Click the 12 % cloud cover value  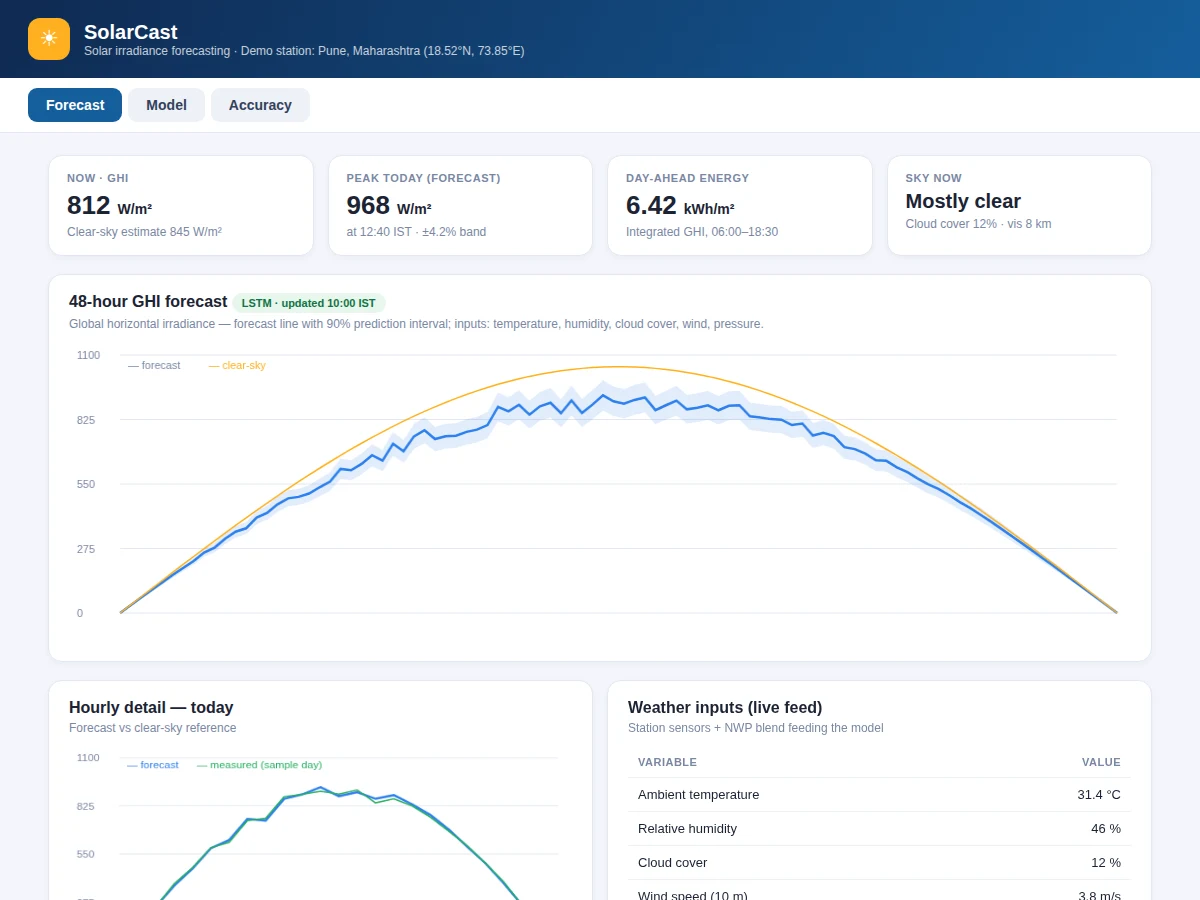point(1106,863)
